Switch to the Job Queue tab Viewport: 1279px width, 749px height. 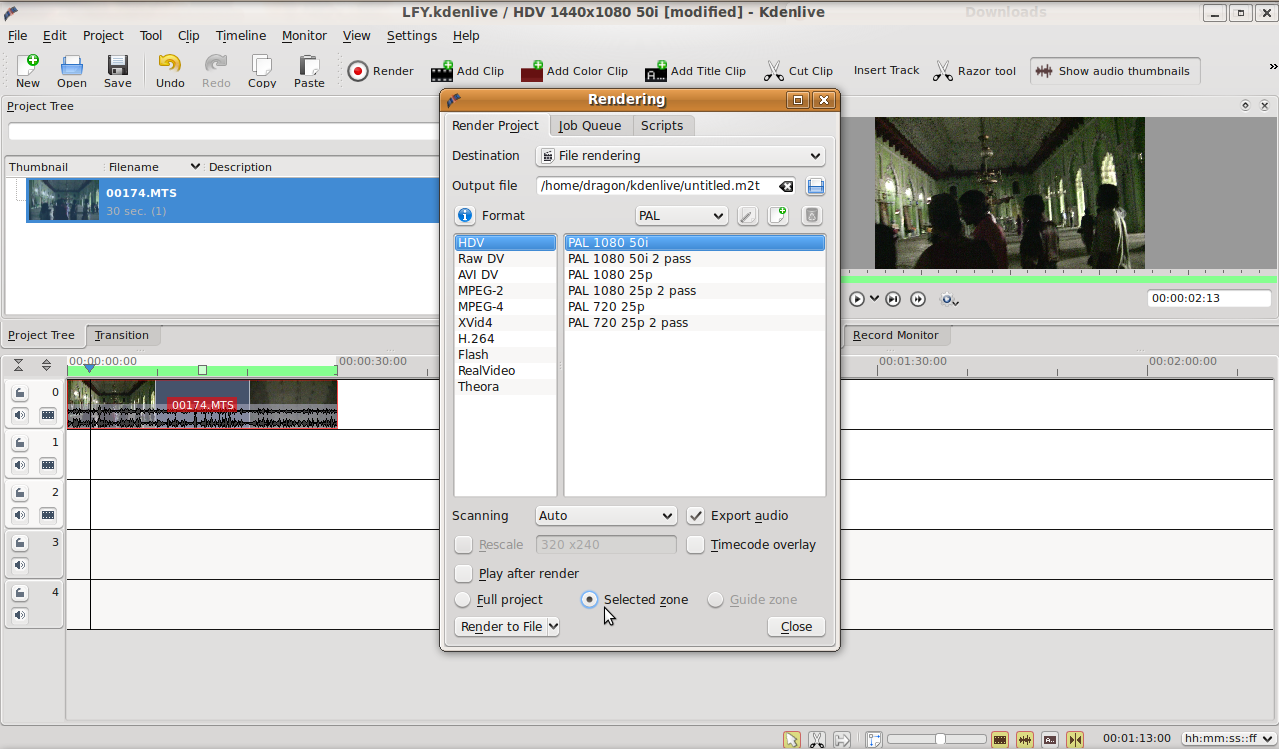click(x=590, y=125)
